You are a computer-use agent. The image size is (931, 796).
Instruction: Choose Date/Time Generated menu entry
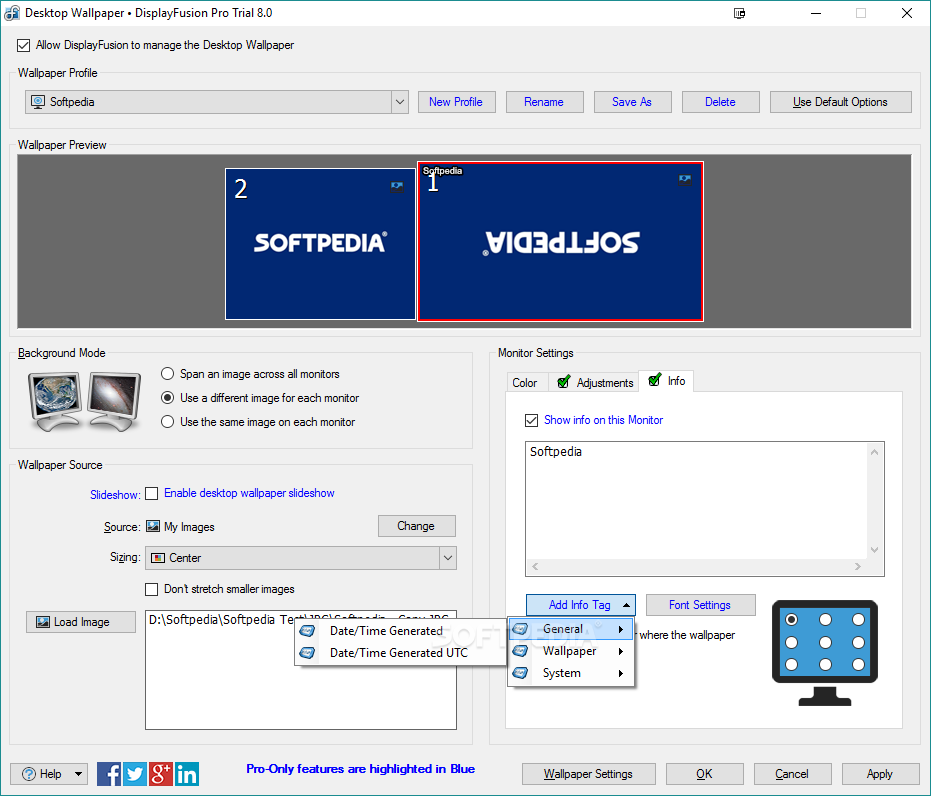[400, 631]
